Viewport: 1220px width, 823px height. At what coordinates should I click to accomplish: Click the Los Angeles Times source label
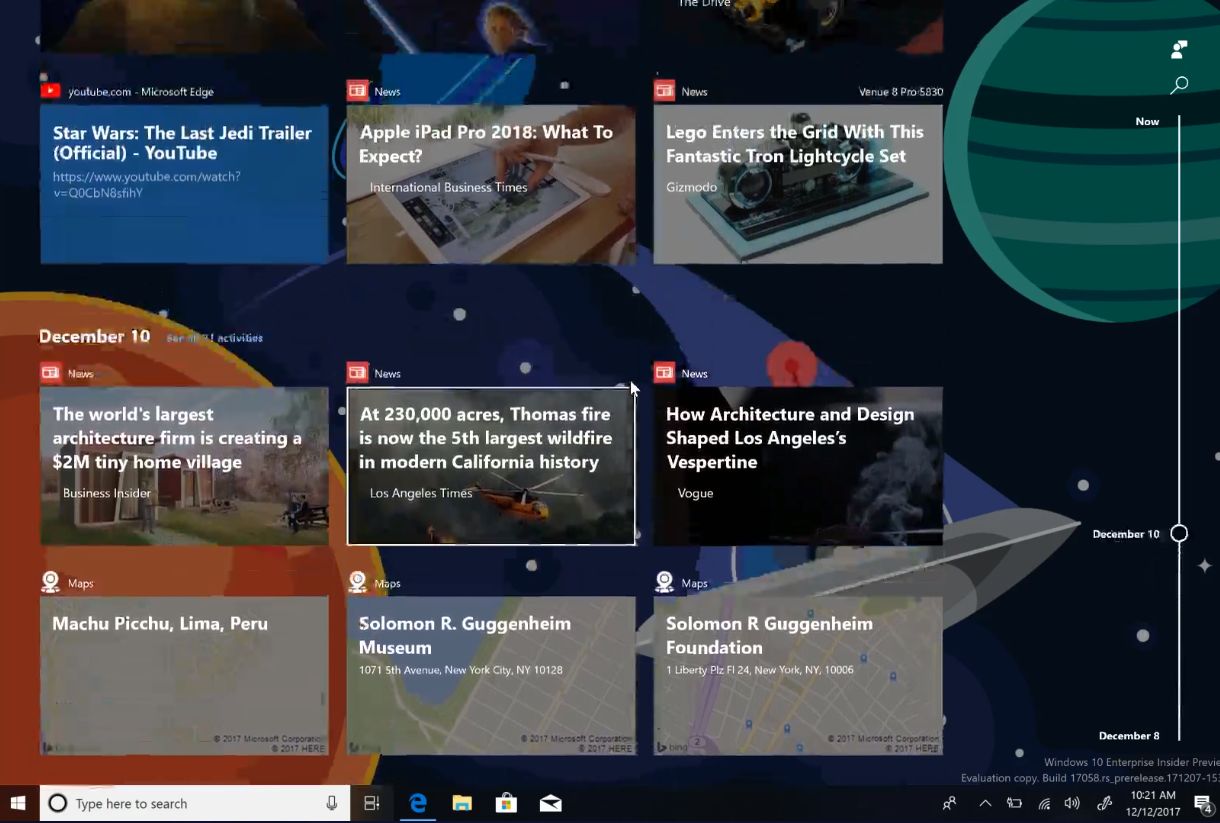click(421, 493)
